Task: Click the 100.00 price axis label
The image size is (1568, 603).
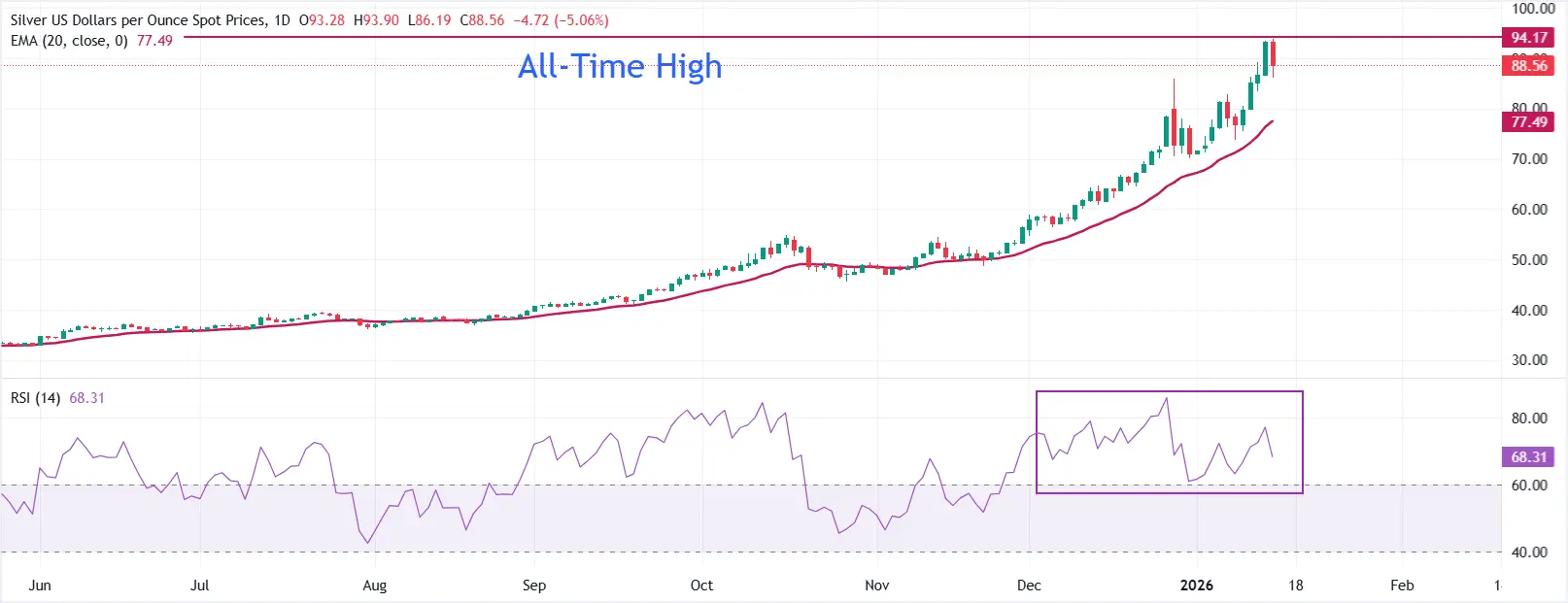Action: [x=1533, y=9]
